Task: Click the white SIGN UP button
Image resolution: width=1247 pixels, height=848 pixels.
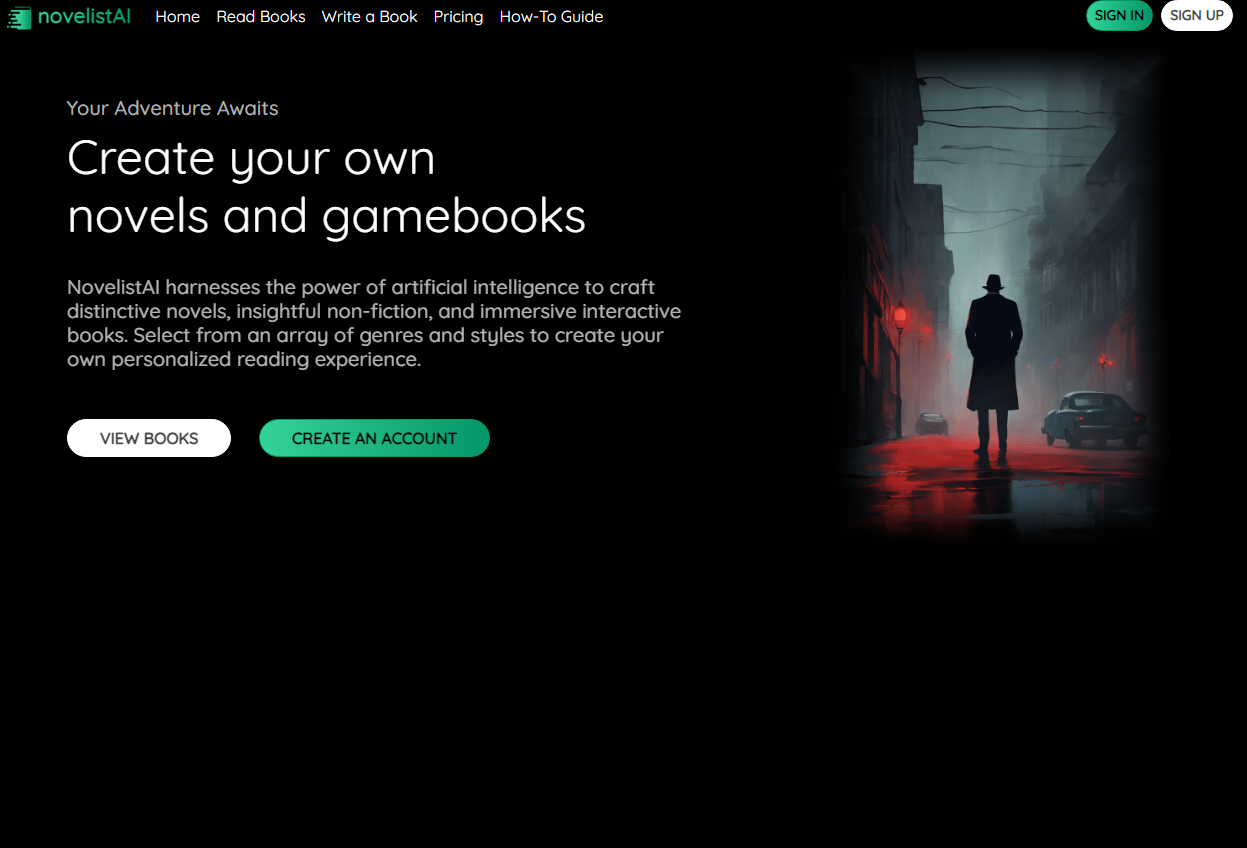Action: [x=1197, y=15]
